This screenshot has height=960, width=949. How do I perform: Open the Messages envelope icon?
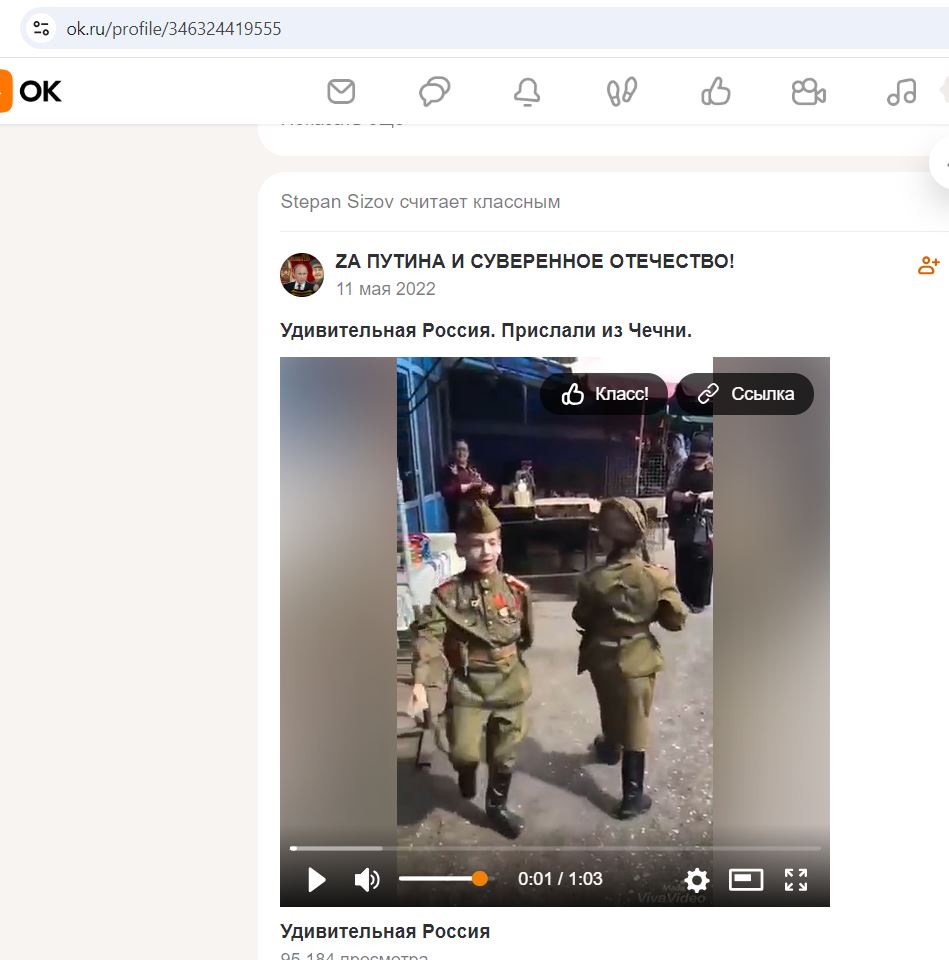pyautogui.click(x=341, y=92)
